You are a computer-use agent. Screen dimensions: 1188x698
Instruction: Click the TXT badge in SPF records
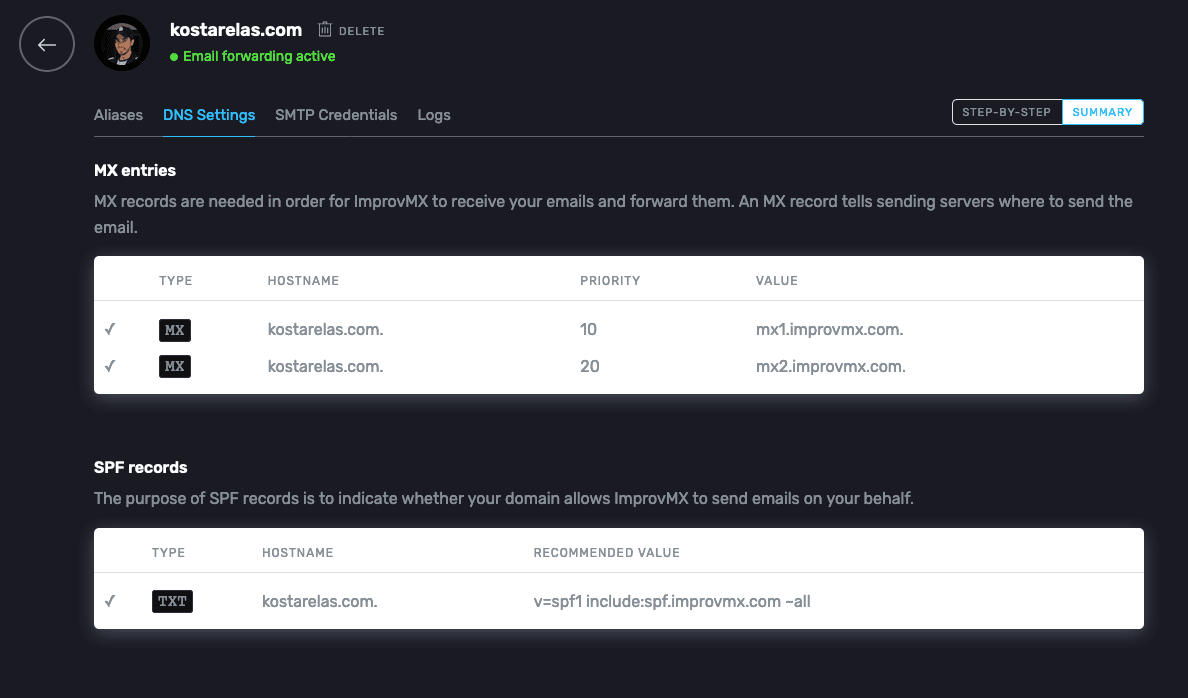tap(172, 602)
